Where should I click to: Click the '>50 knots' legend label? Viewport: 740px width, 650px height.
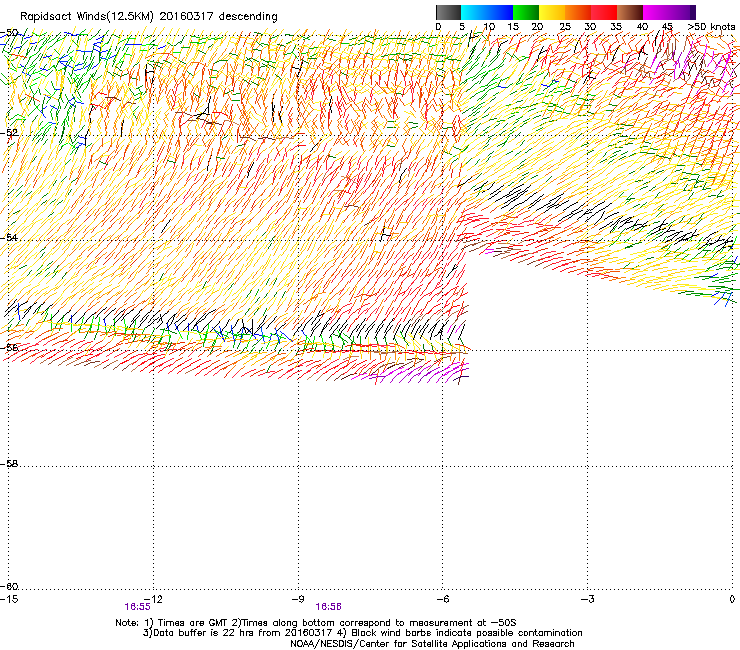711,27
